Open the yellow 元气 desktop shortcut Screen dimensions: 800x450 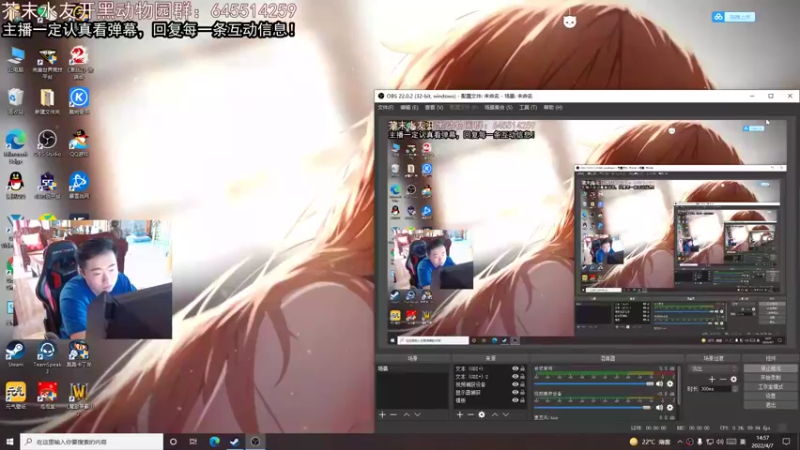15,396
